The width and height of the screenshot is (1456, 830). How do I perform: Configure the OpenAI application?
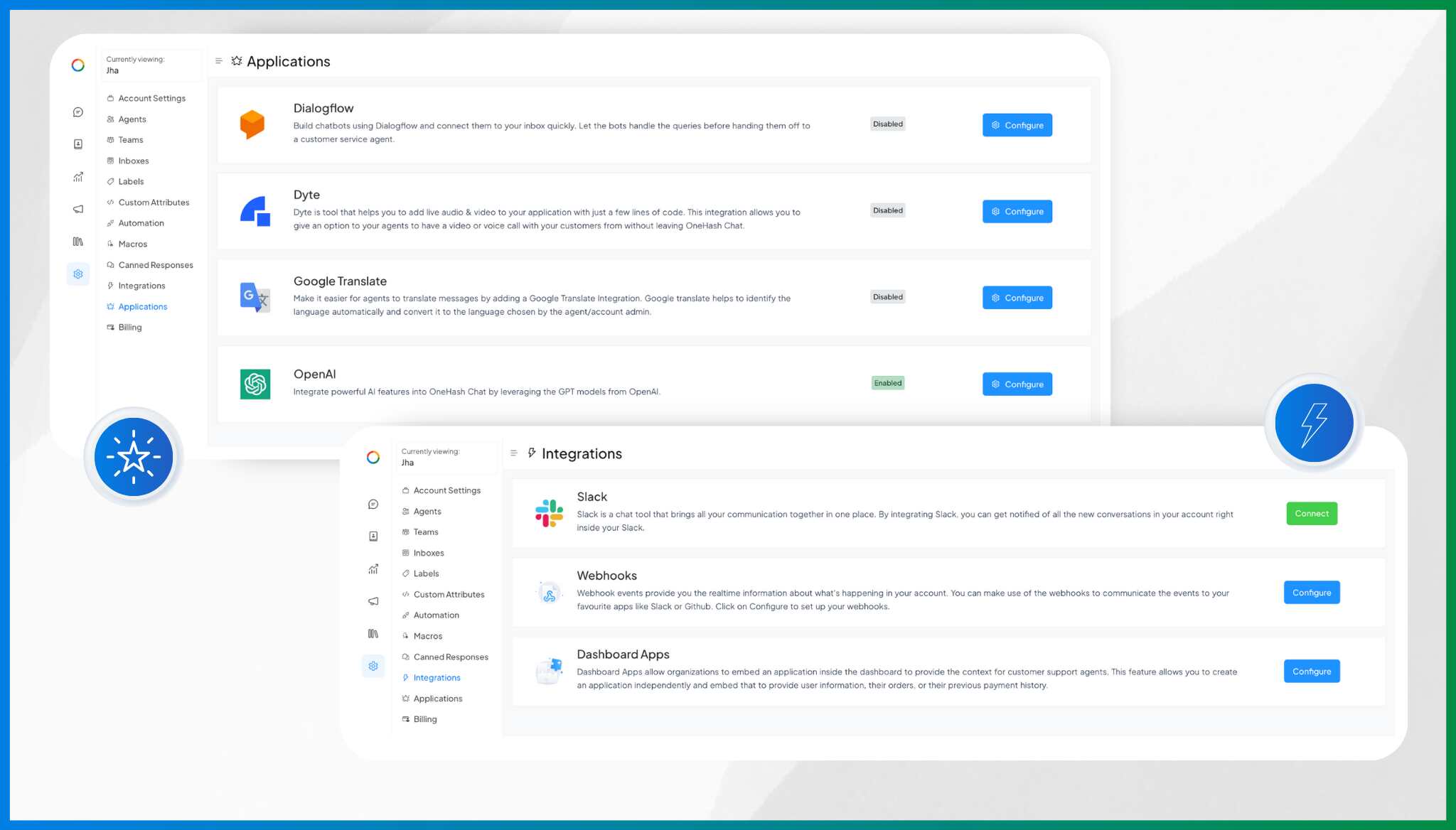[x=1017, y=384]
